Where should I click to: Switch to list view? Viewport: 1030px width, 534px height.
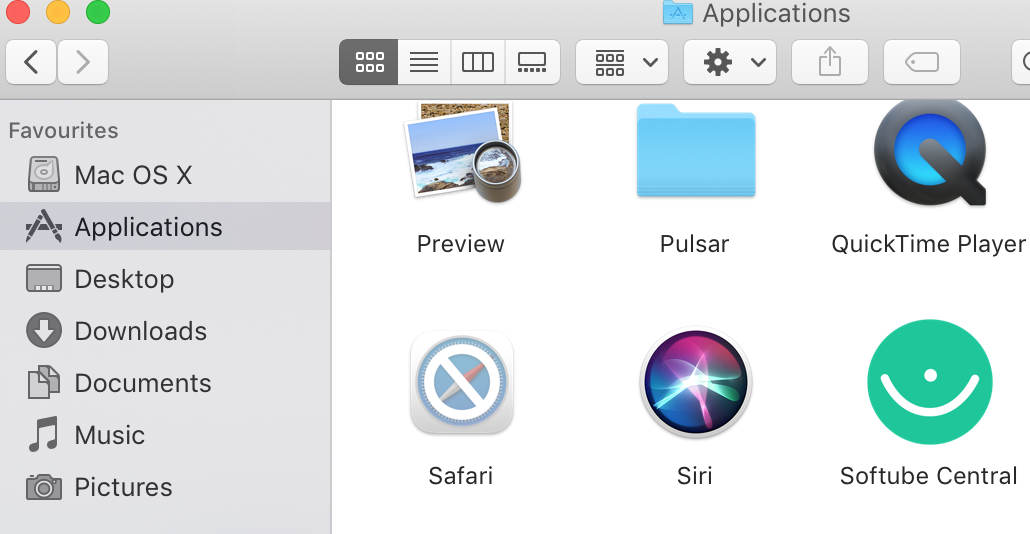pyautogui.click(x=424, y=62)
